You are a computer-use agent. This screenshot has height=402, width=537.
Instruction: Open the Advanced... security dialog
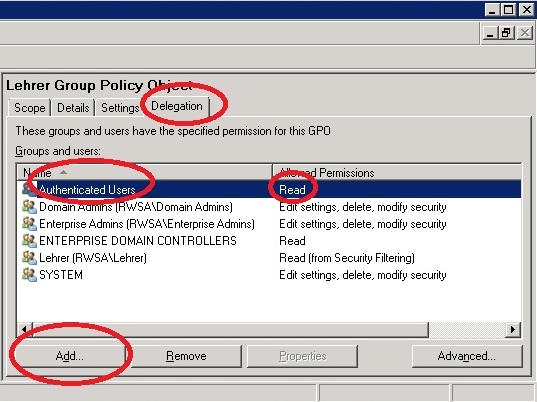pos(467,356)
